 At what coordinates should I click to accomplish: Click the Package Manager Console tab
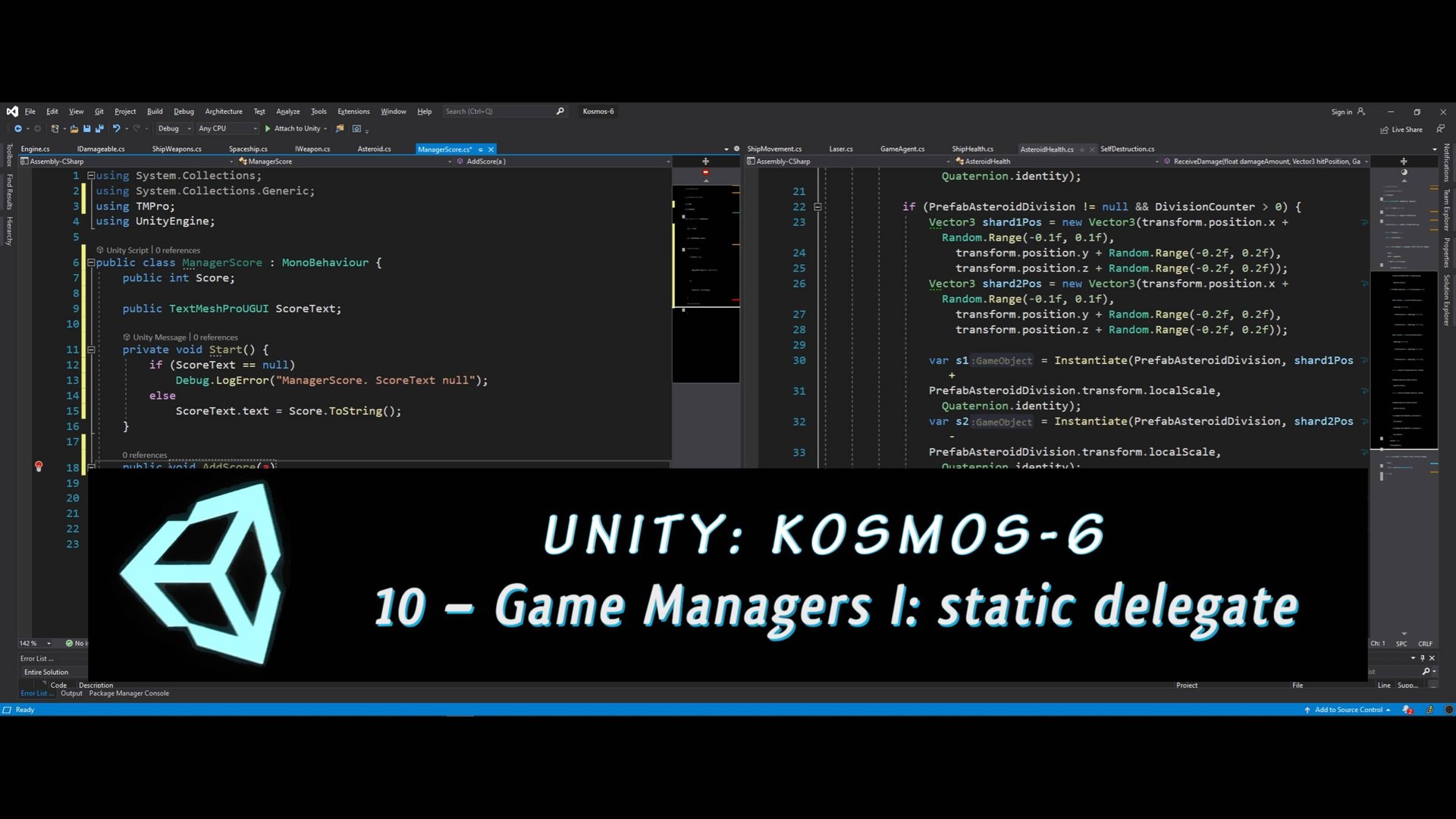(x=129, y=693)
